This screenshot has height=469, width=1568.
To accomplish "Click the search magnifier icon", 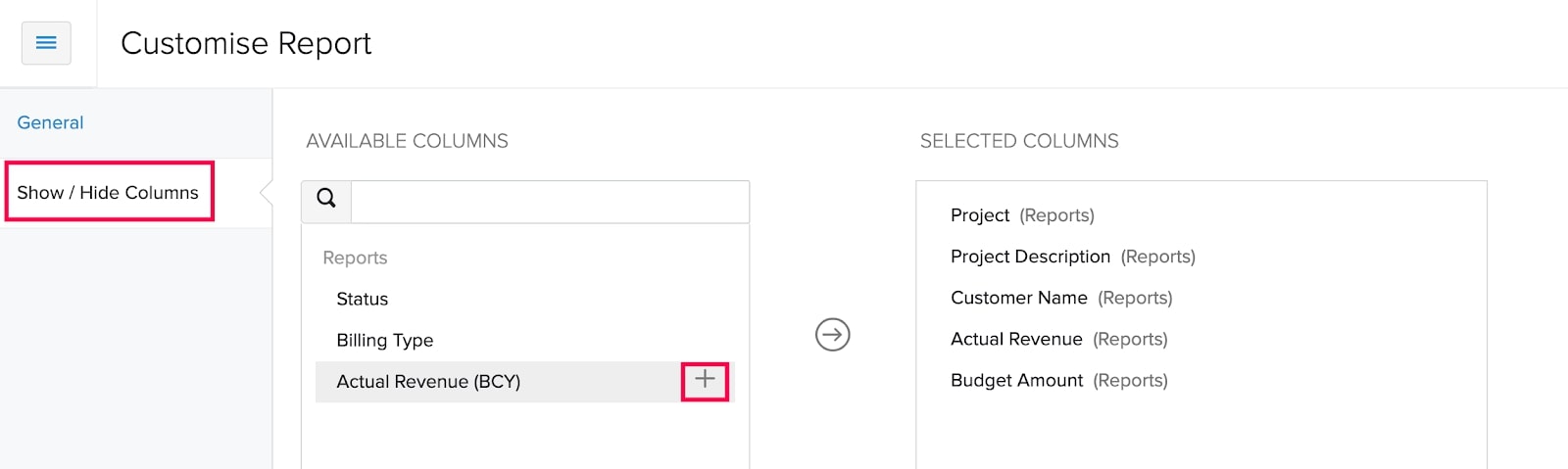I will tap(326, 199).
